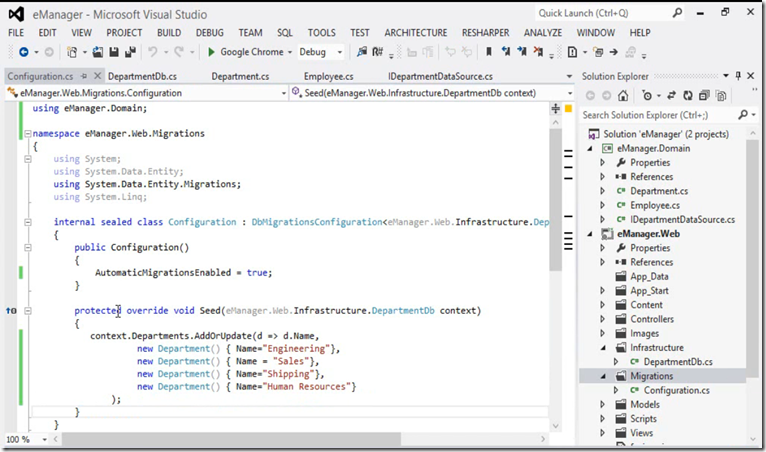
Task: Click the editor horizontal scrollbar thumb
Action: 232,439
